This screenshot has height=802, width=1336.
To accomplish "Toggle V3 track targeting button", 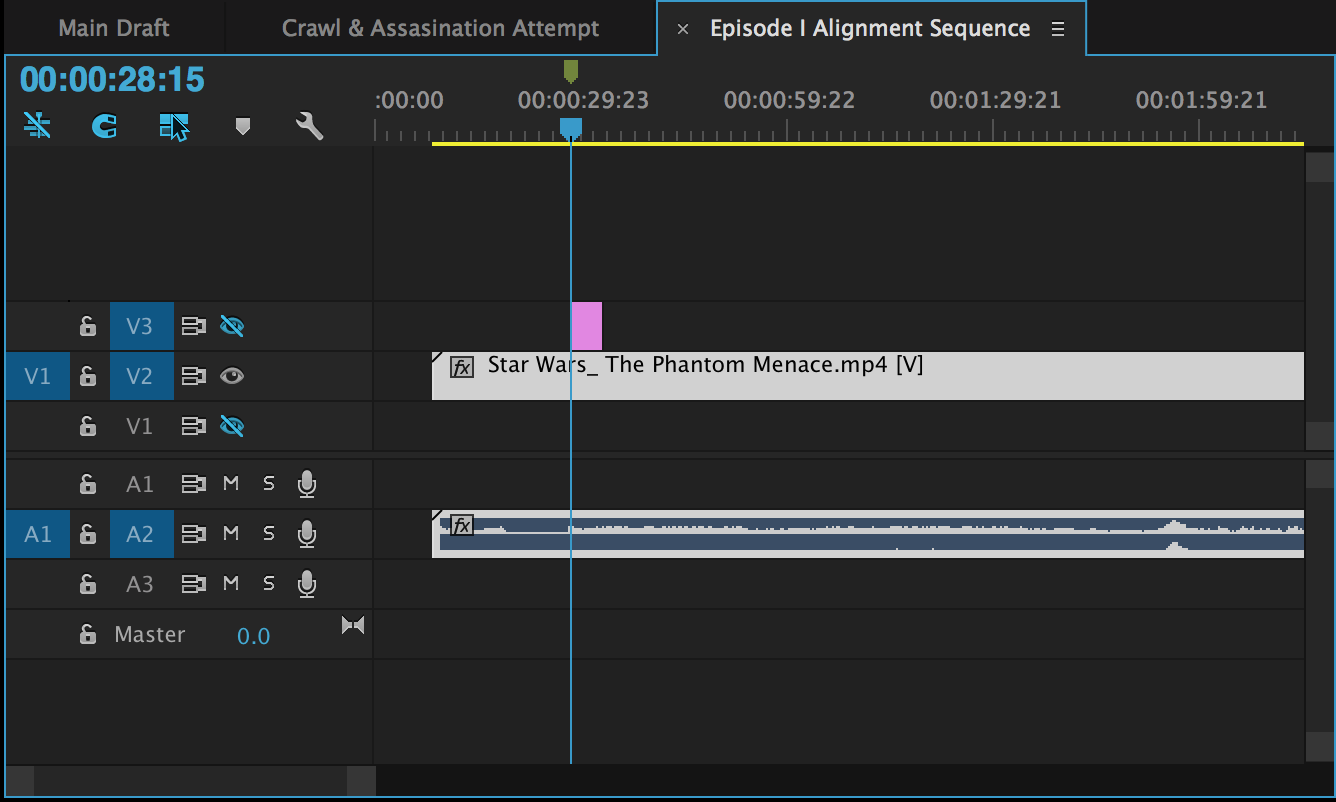I will tap(141, 326).
